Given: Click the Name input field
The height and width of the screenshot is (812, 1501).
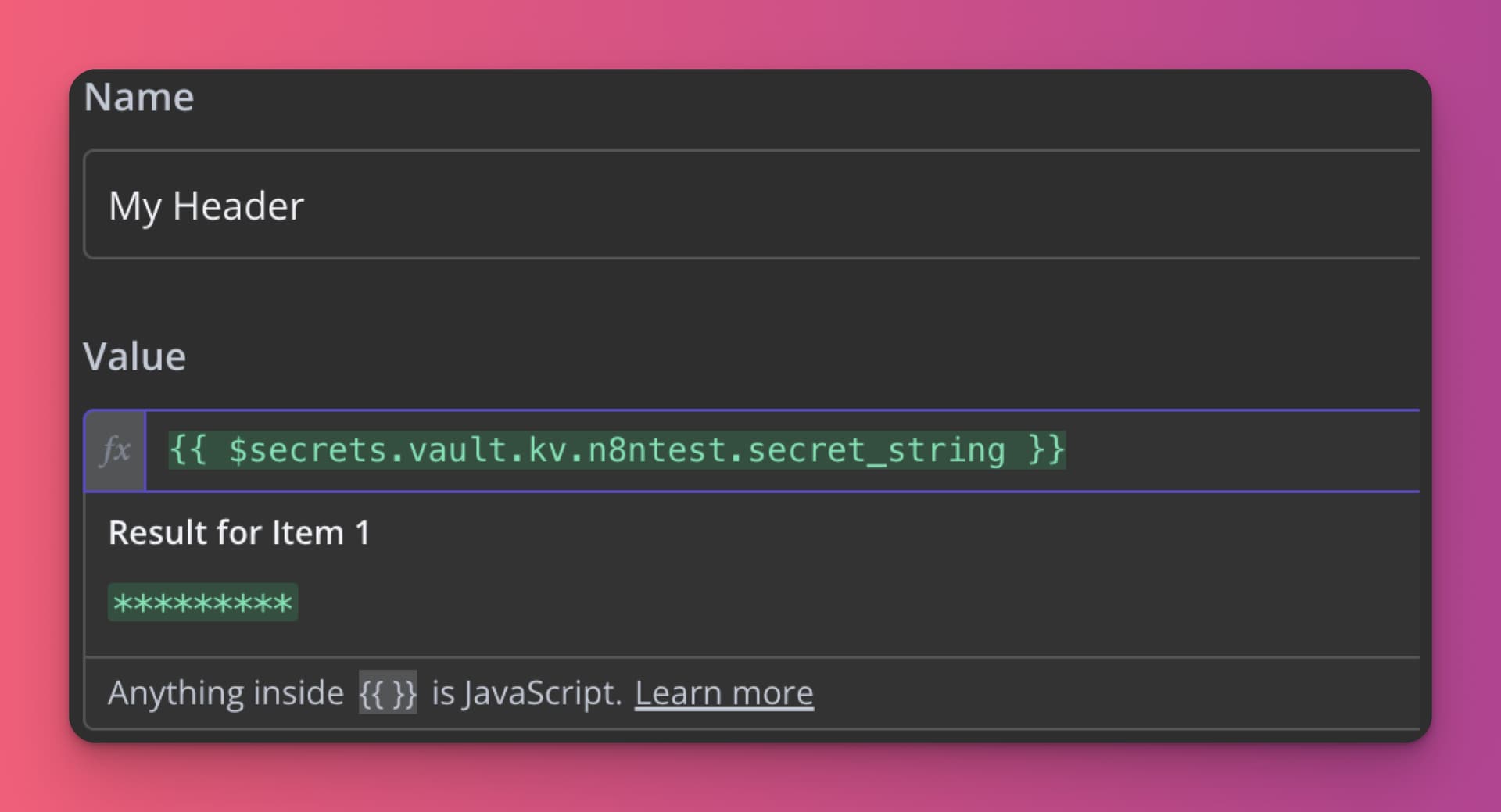Looking at the screenshot, I should tap(752, 204).
